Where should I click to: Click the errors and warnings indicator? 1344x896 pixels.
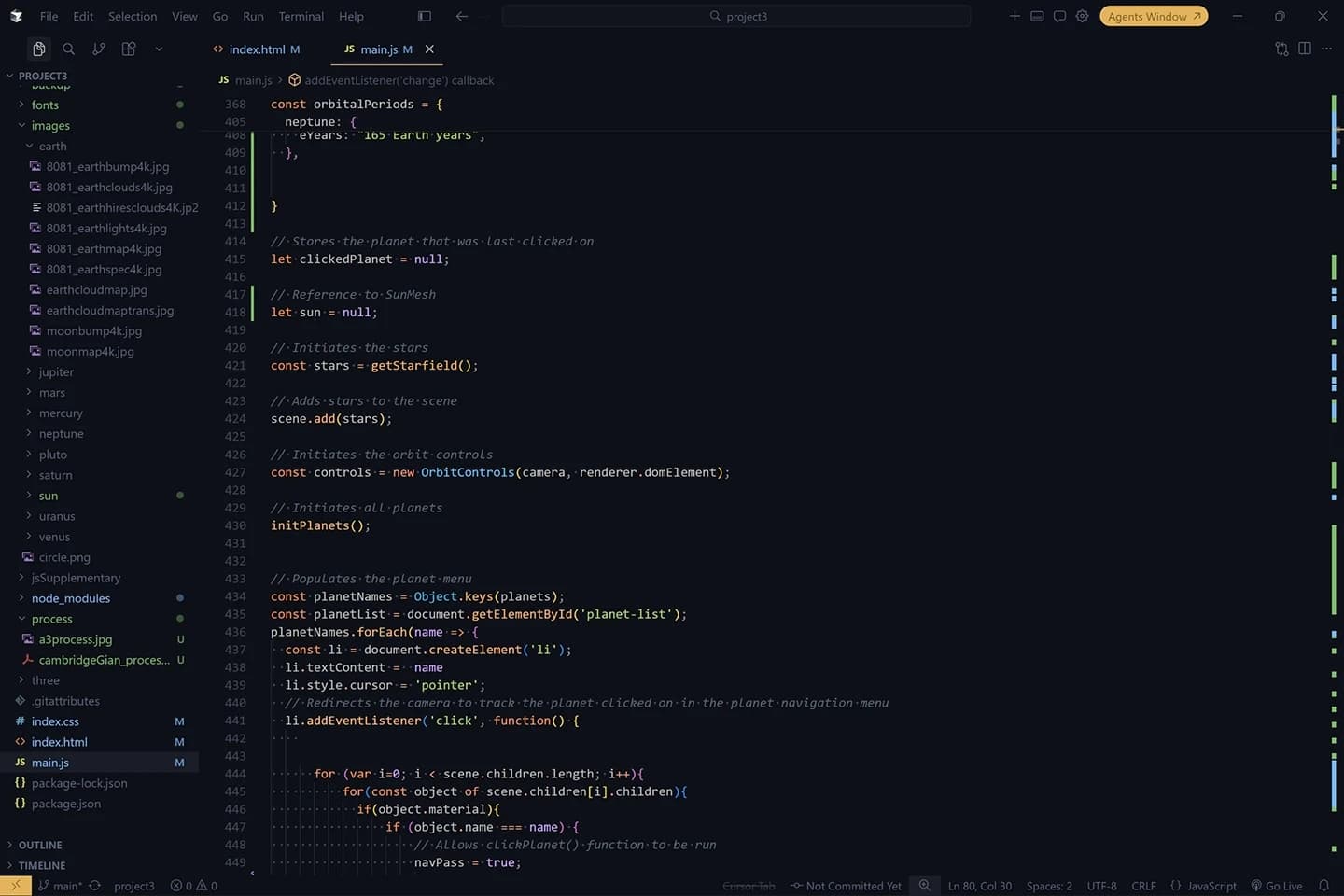194,886
